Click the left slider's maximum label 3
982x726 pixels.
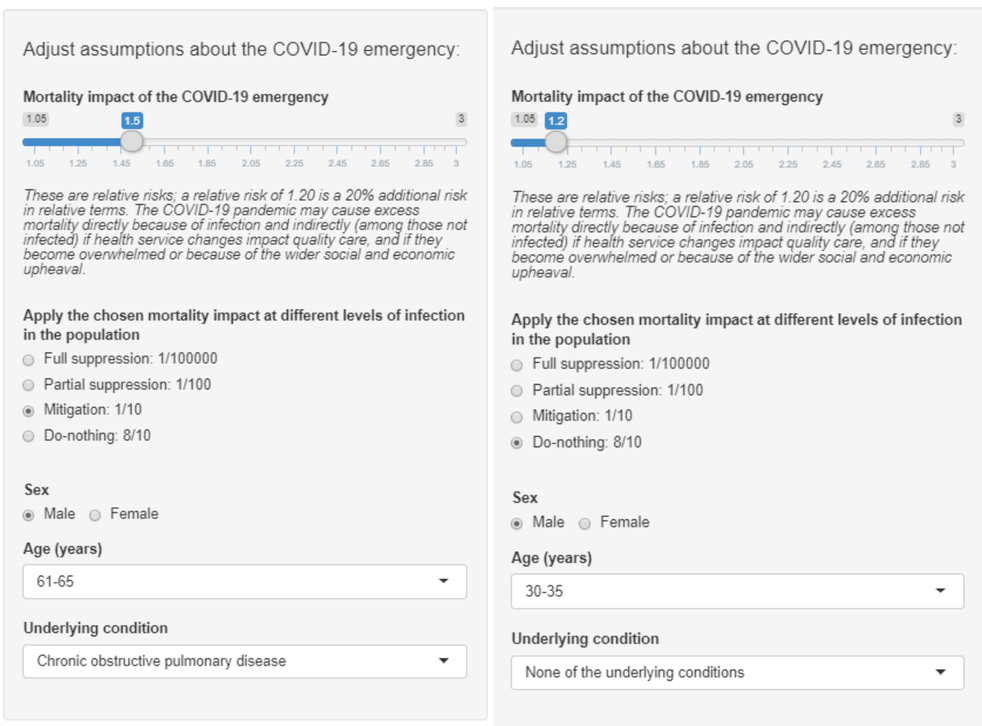[x=461, y=119]
